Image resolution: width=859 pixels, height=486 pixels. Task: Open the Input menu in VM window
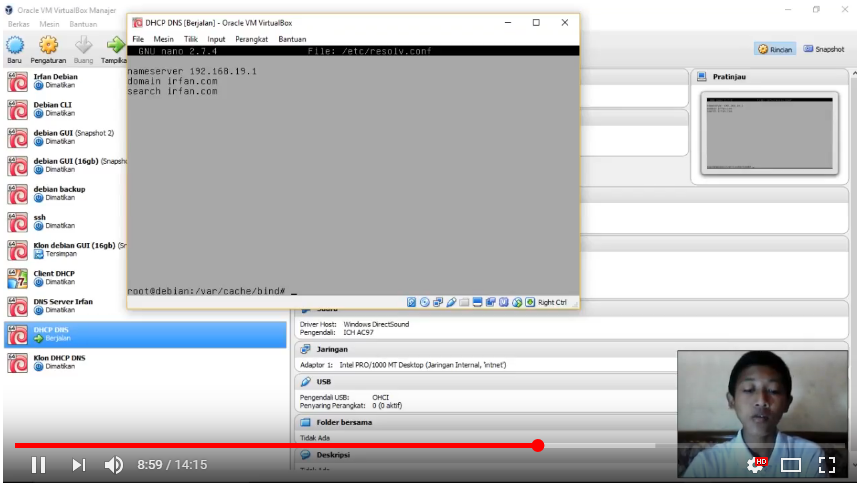coord(216,39)
